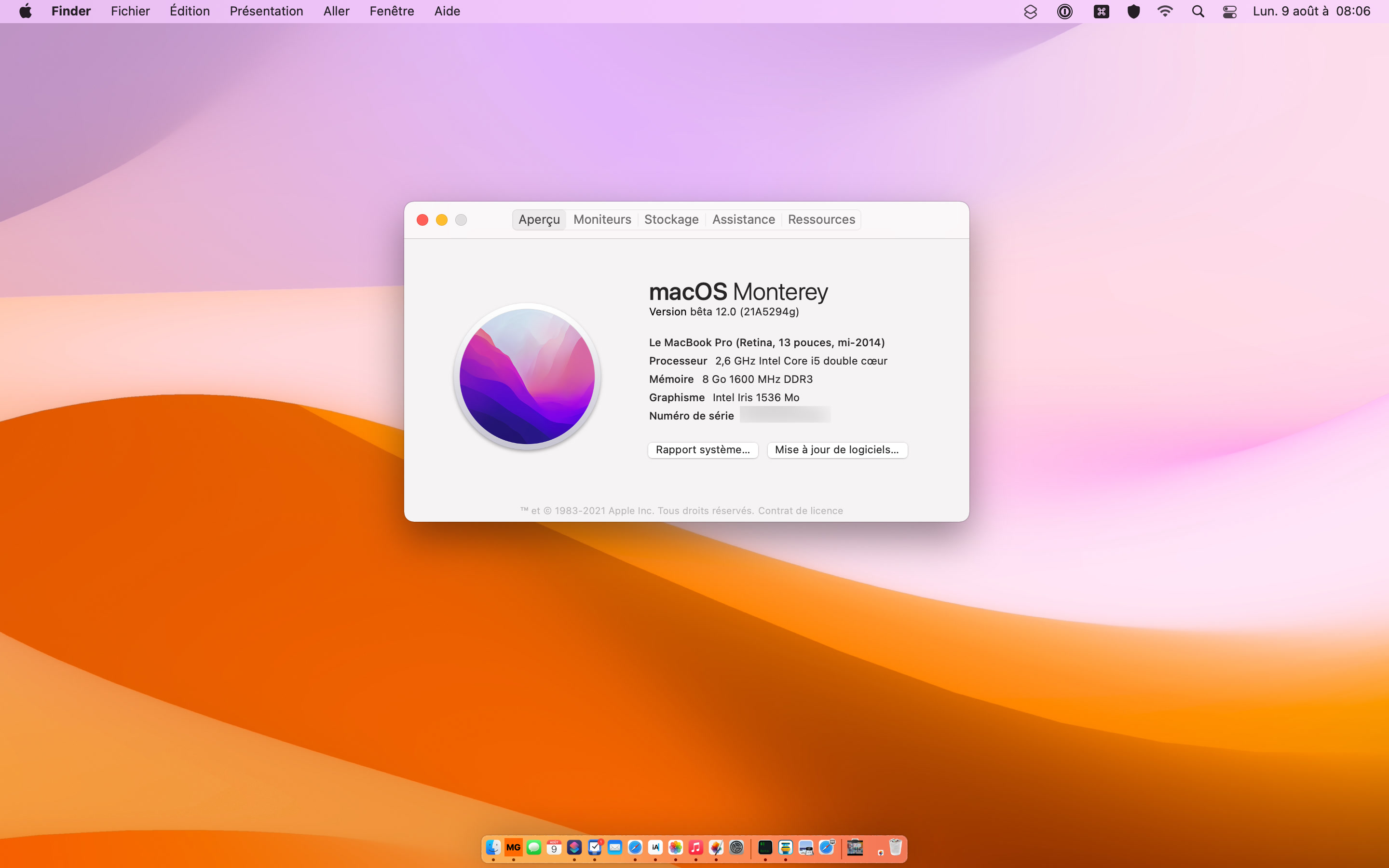Select the Aperçu tab

tap(539, 219)
